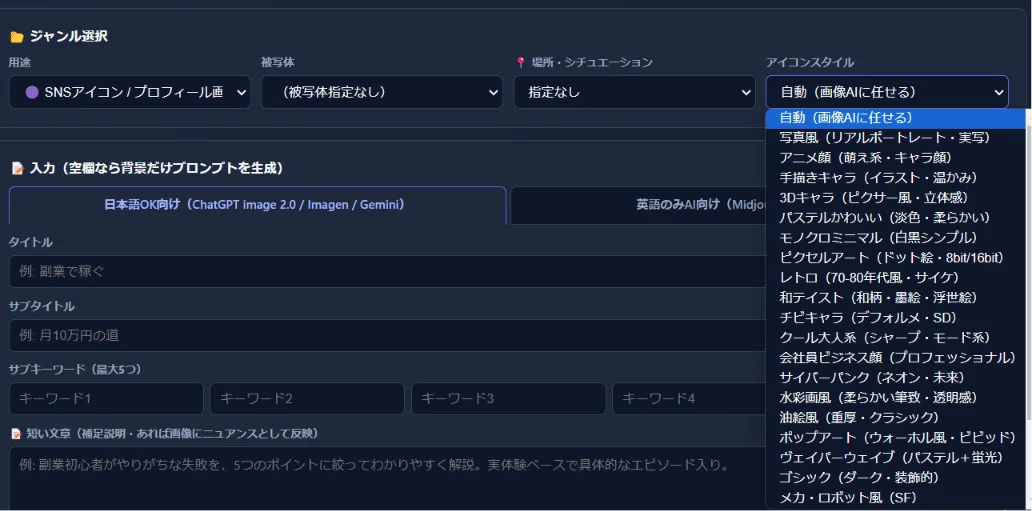Select 写真風 (リアルポートレート・実写) option
The height and width of the screenshot is (511, 1032).
pyautogui.click(x=895, y=138)
